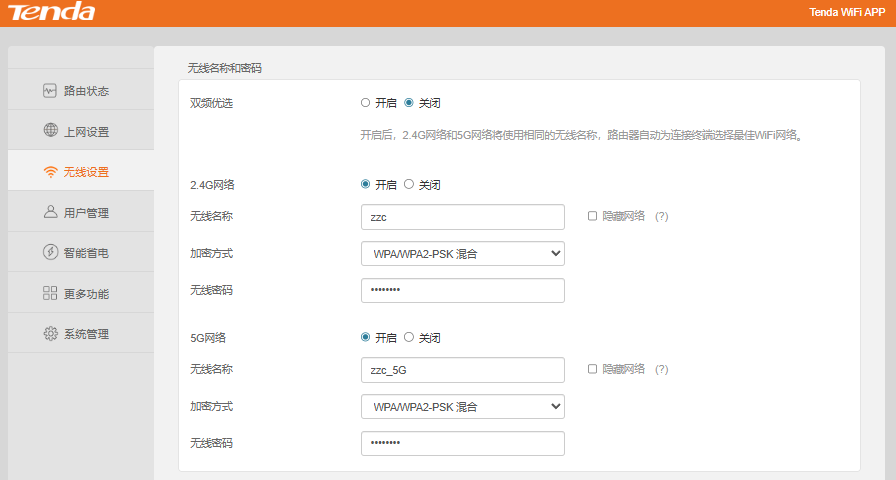Click the 5G网络 label
Screen dimensions: 896x480
(207, 338)
